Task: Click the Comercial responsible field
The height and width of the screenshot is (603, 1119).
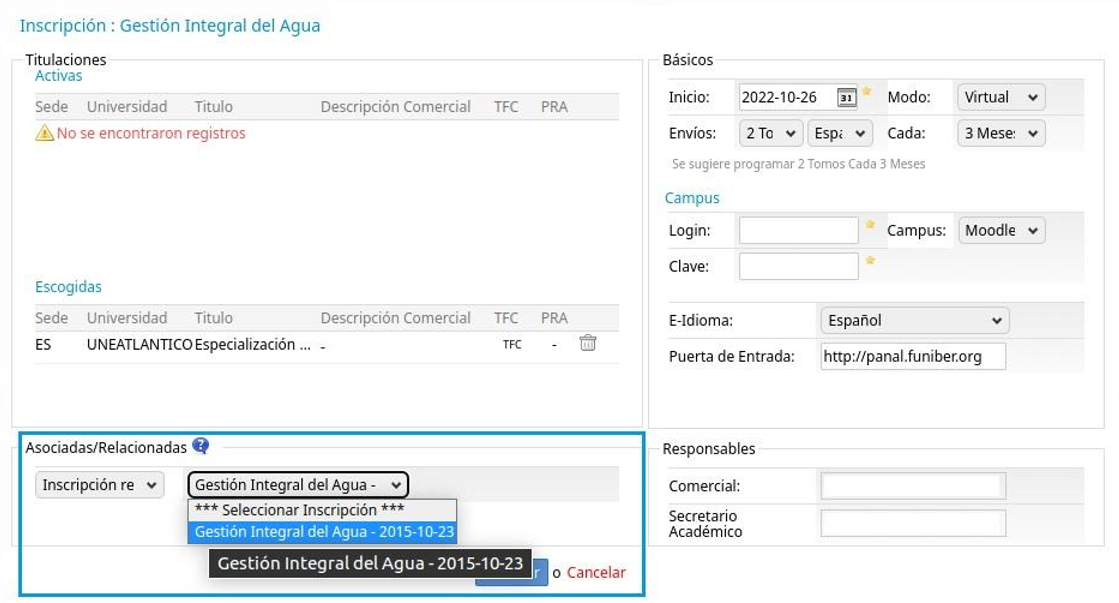Action: point(912,486)
